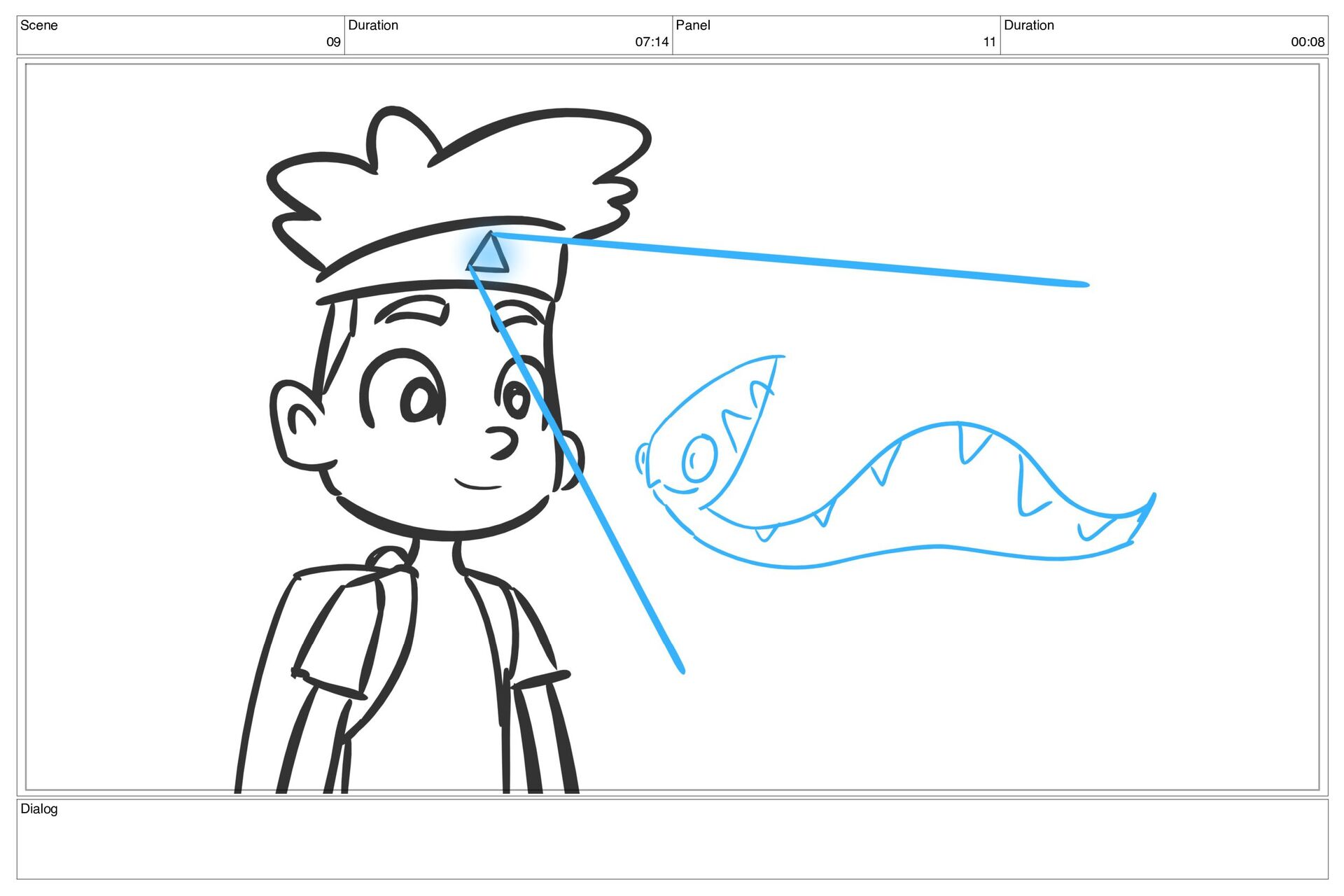Click the Scene label in the header

[38, 25]
